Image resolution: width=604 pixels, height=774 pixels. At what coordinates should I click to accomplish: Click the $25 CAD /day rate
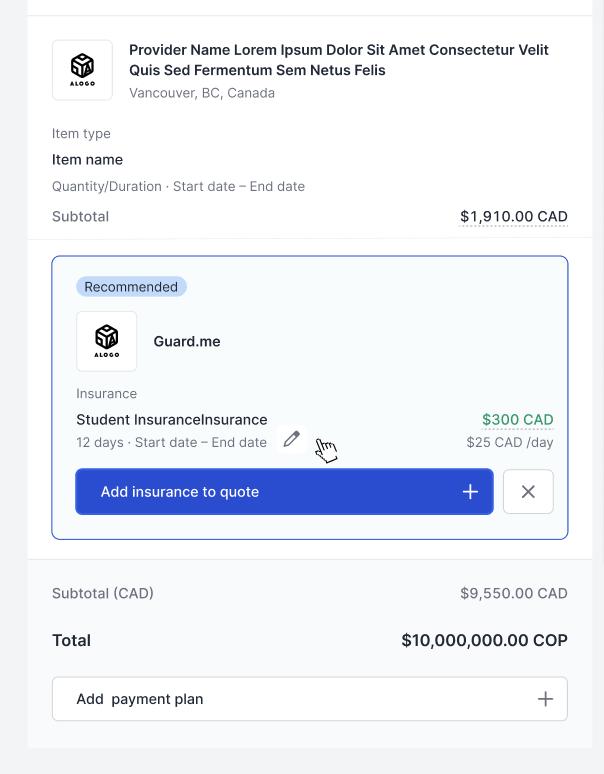[x=509, y=442]
